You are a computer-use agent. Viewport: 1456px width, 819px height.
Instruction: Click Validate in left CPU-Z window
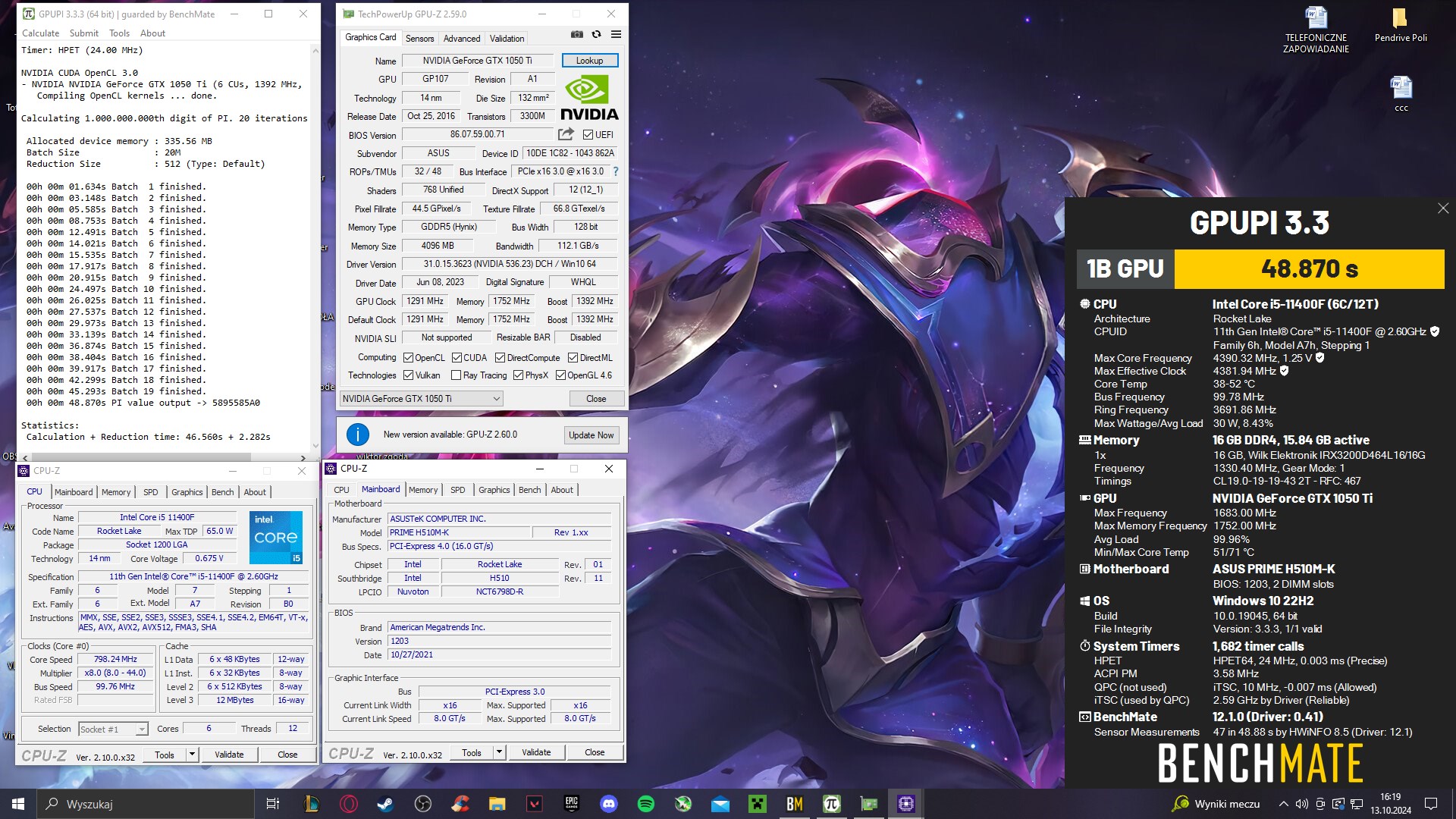(229, 755)
